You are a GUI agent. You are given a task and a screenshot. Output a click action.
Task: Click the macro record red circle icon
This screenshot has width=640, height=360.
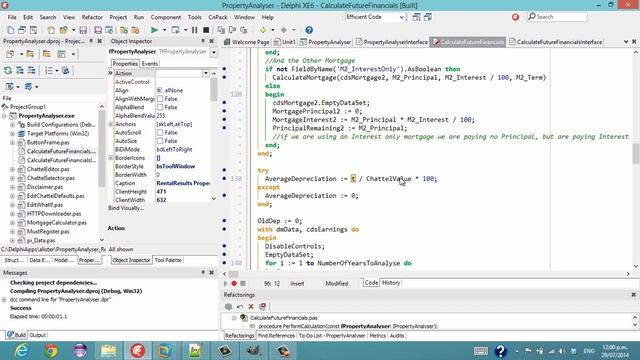[234, 283]
